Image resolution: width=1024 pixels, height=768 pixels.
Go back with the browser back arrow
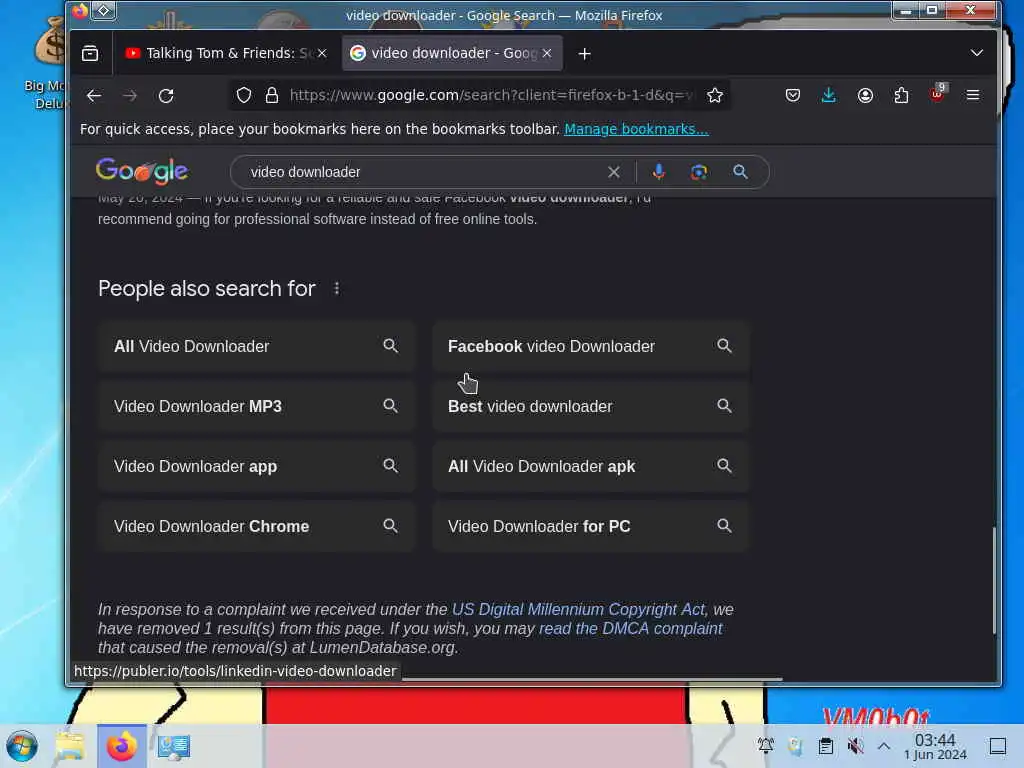tap(94, 96)
